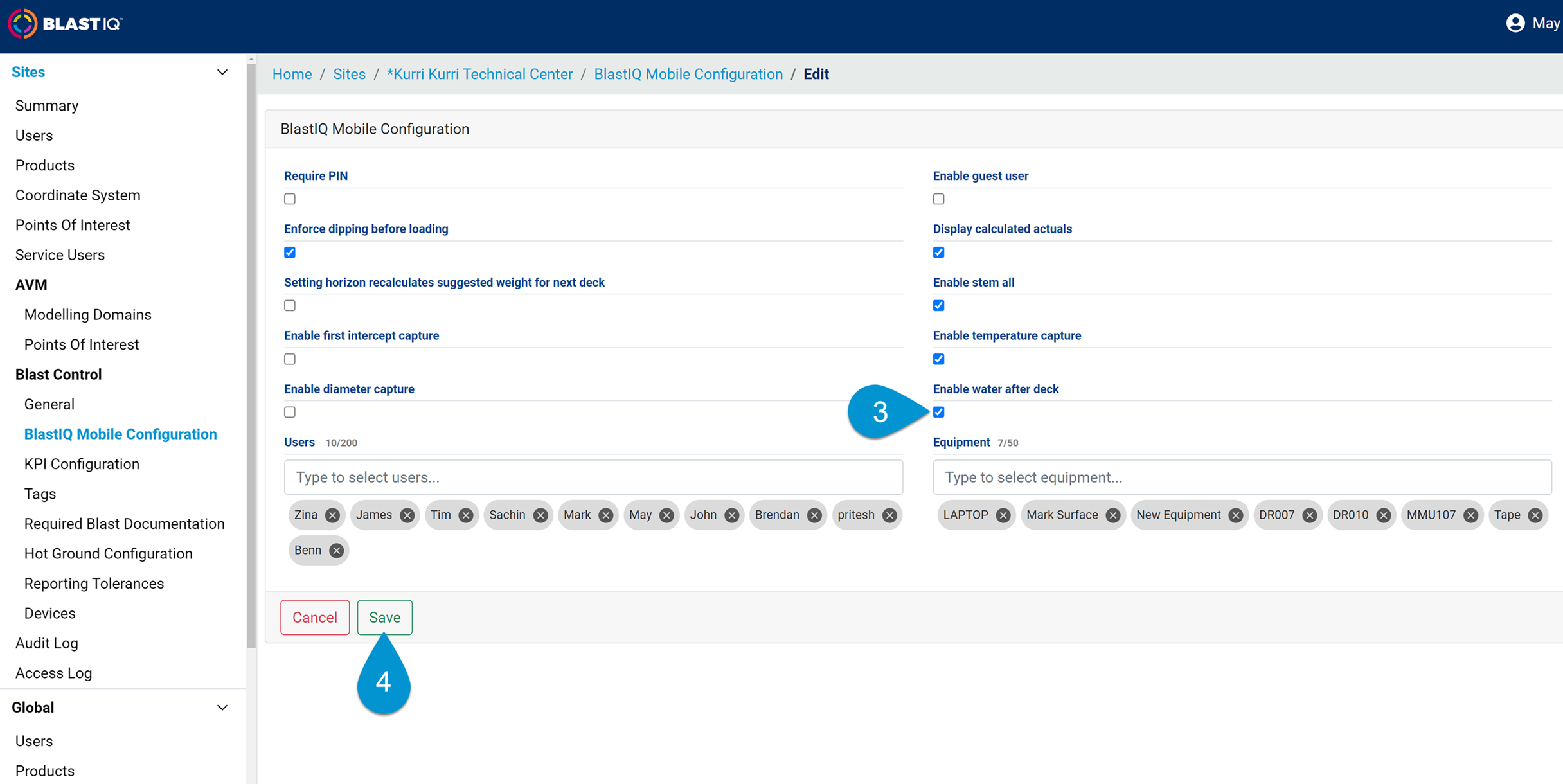Open Devices under Blast Control

pos(50,614)
